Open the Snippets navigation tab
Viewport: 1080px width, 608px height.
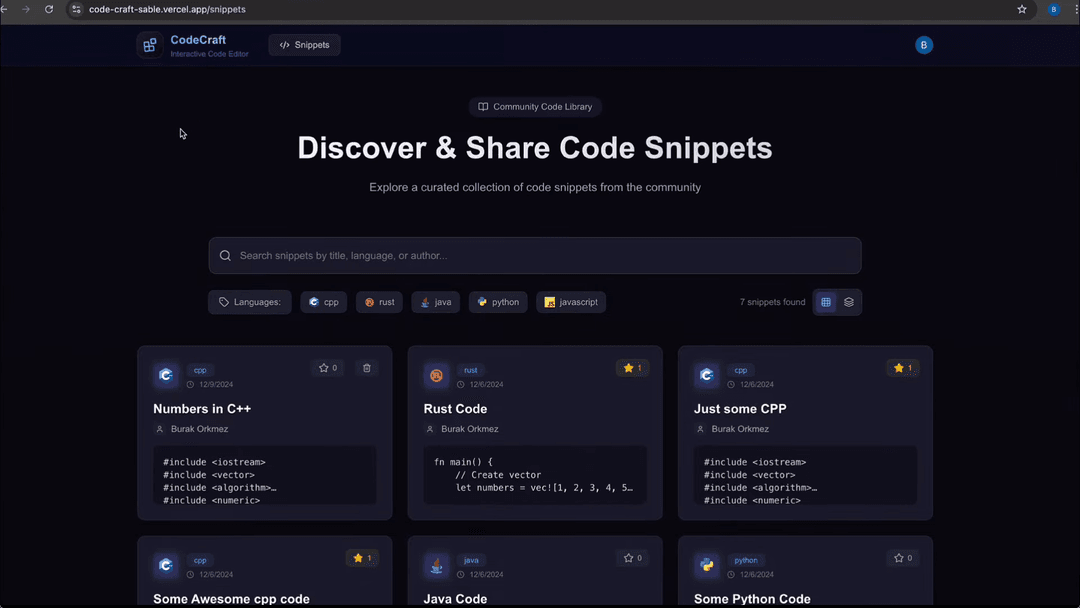coord(305,45)
